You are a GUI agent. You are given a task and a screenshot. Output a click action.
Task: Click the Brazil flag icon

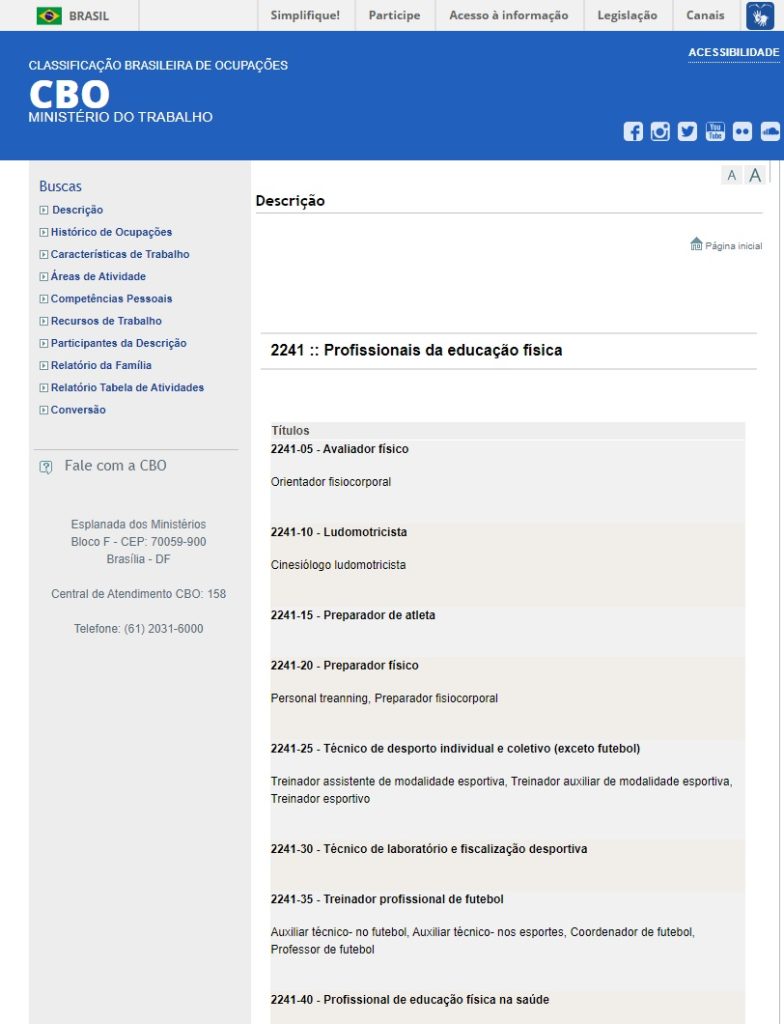point(49,15)
